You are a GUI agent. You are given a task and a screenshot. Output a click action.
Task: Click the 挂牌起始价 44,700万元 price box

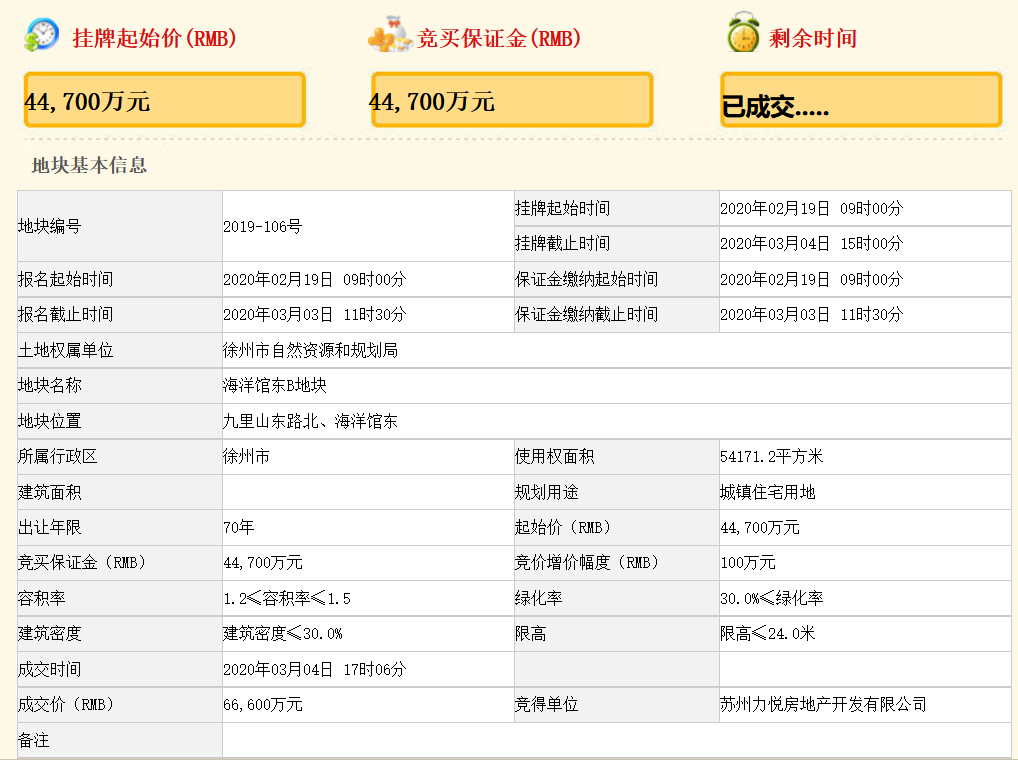[x=164, y=100]
